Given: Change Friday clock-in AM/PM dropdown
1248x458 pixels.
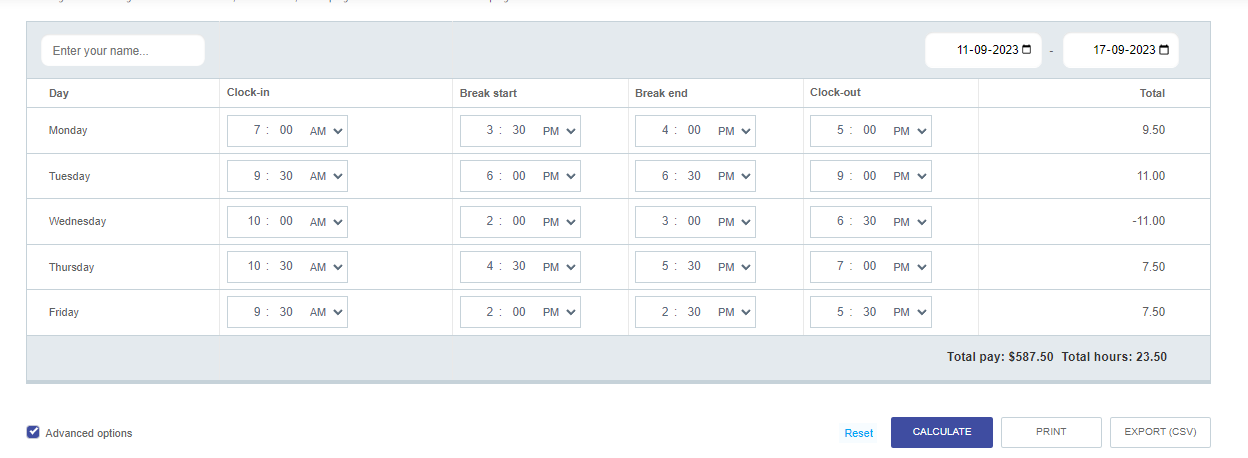Looking at the screenshot, I should pos(326,312).
